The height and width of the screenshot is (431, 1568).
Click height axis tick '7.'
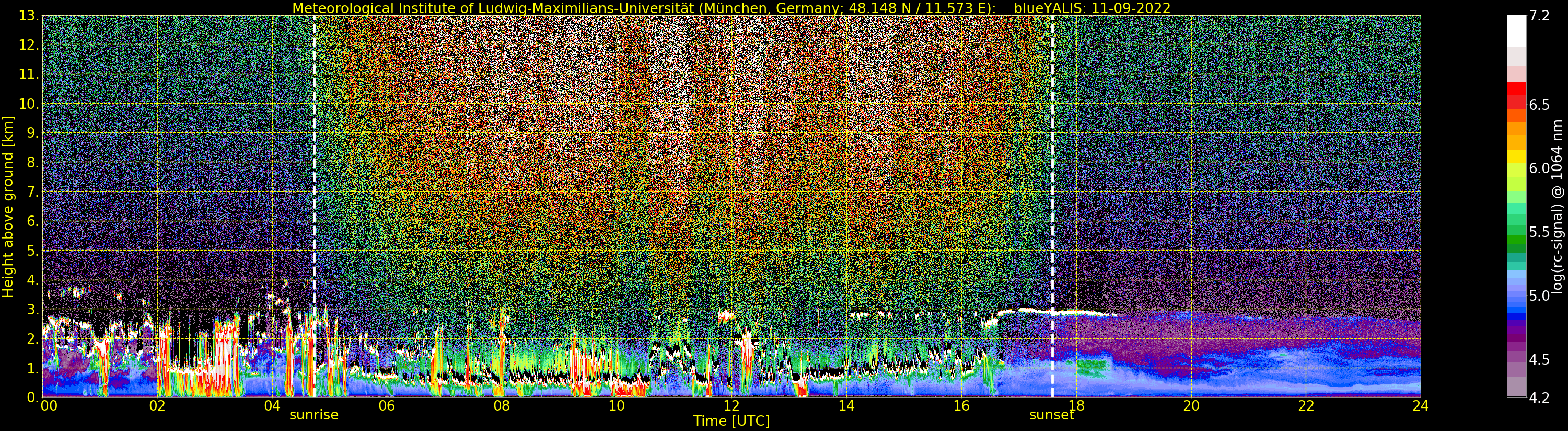pyautogui.click(x=33, y=192)
